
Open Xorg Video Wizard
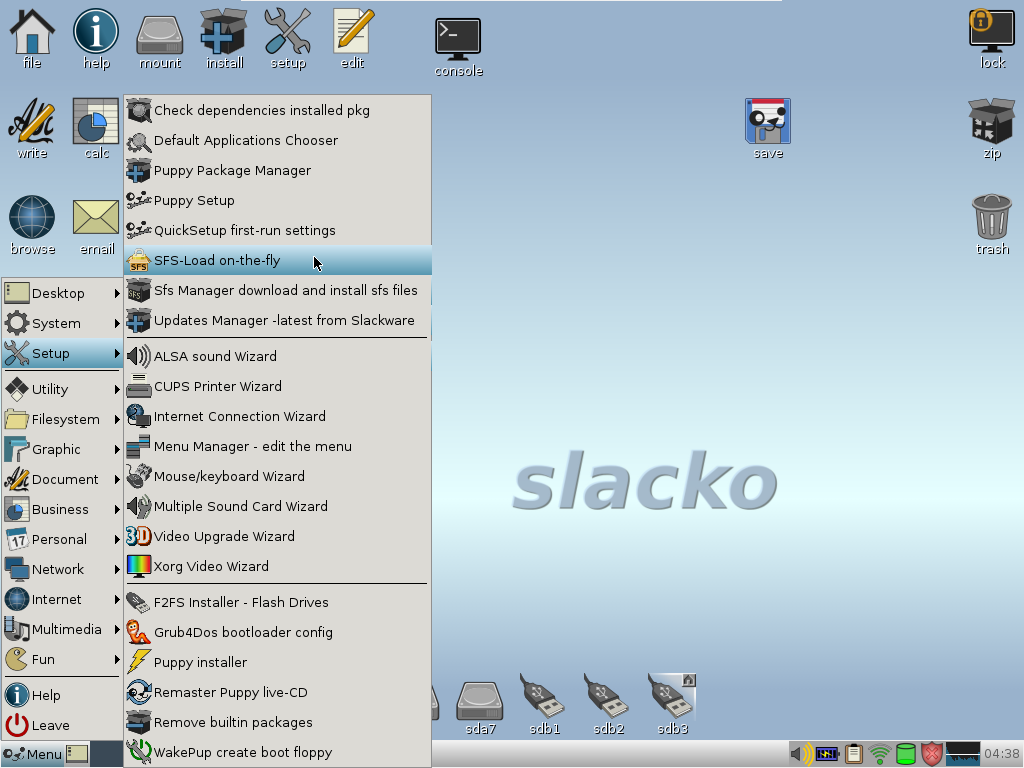278,567
